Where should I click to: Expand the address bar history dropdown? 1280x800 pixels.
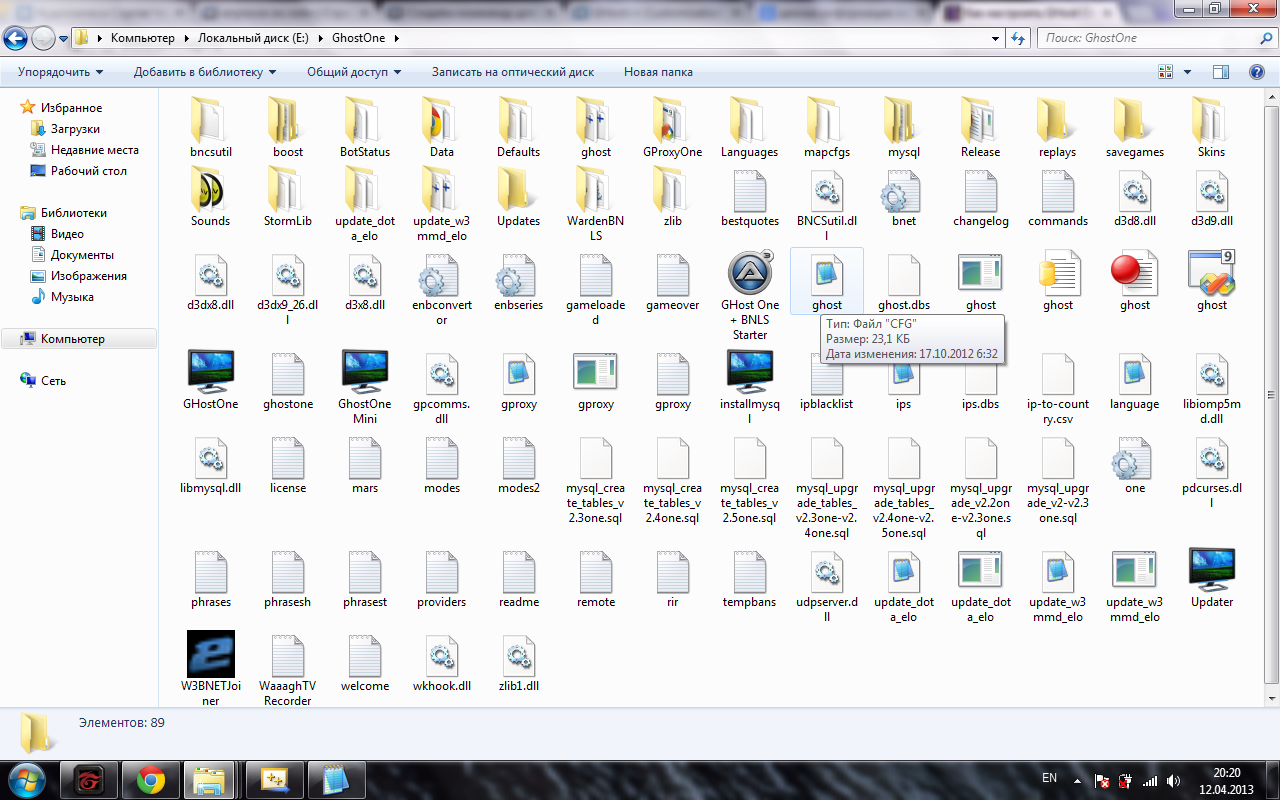click(995, 38)
